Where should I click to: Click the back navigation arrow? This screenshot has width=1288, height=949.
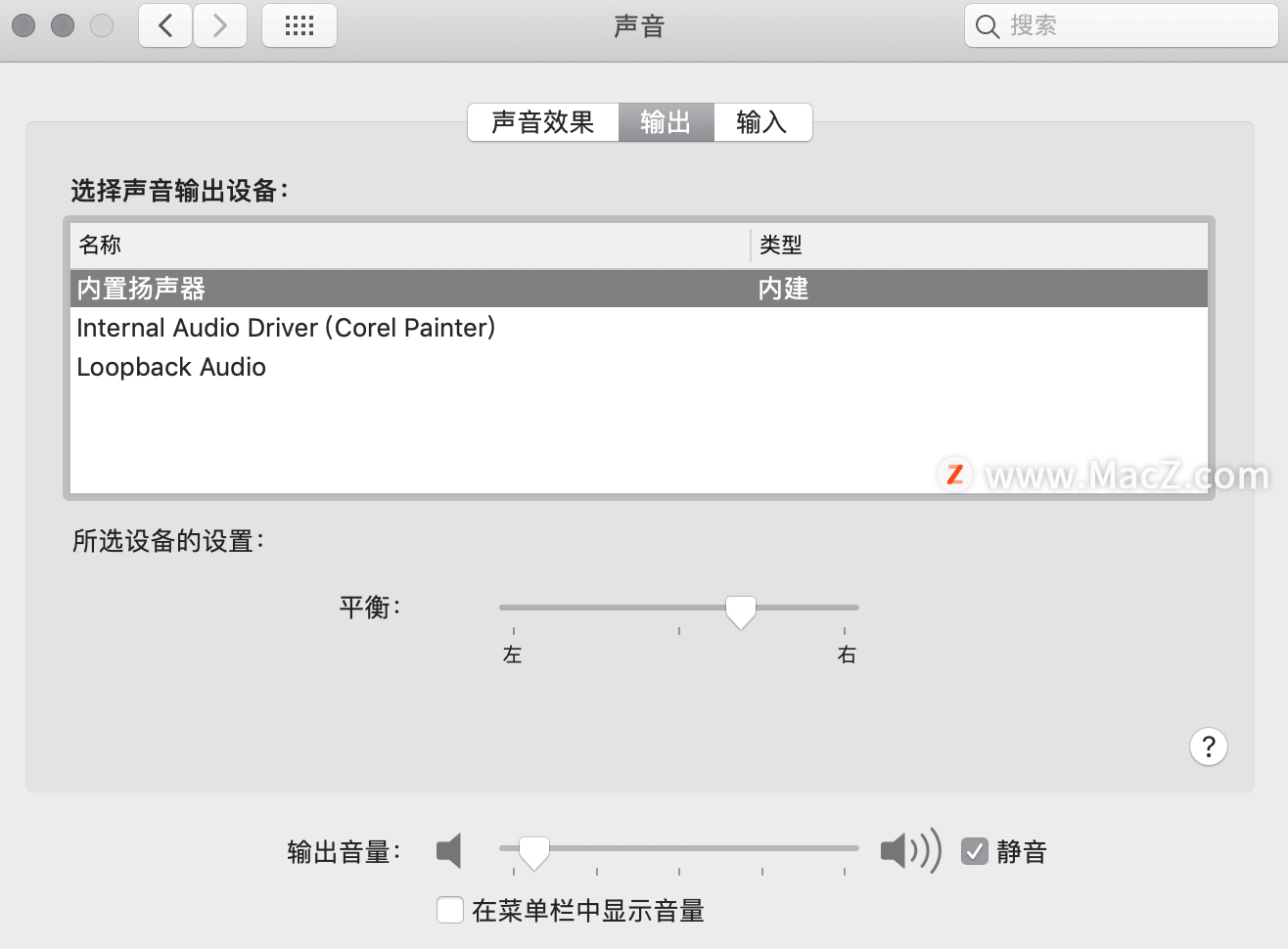165,25
